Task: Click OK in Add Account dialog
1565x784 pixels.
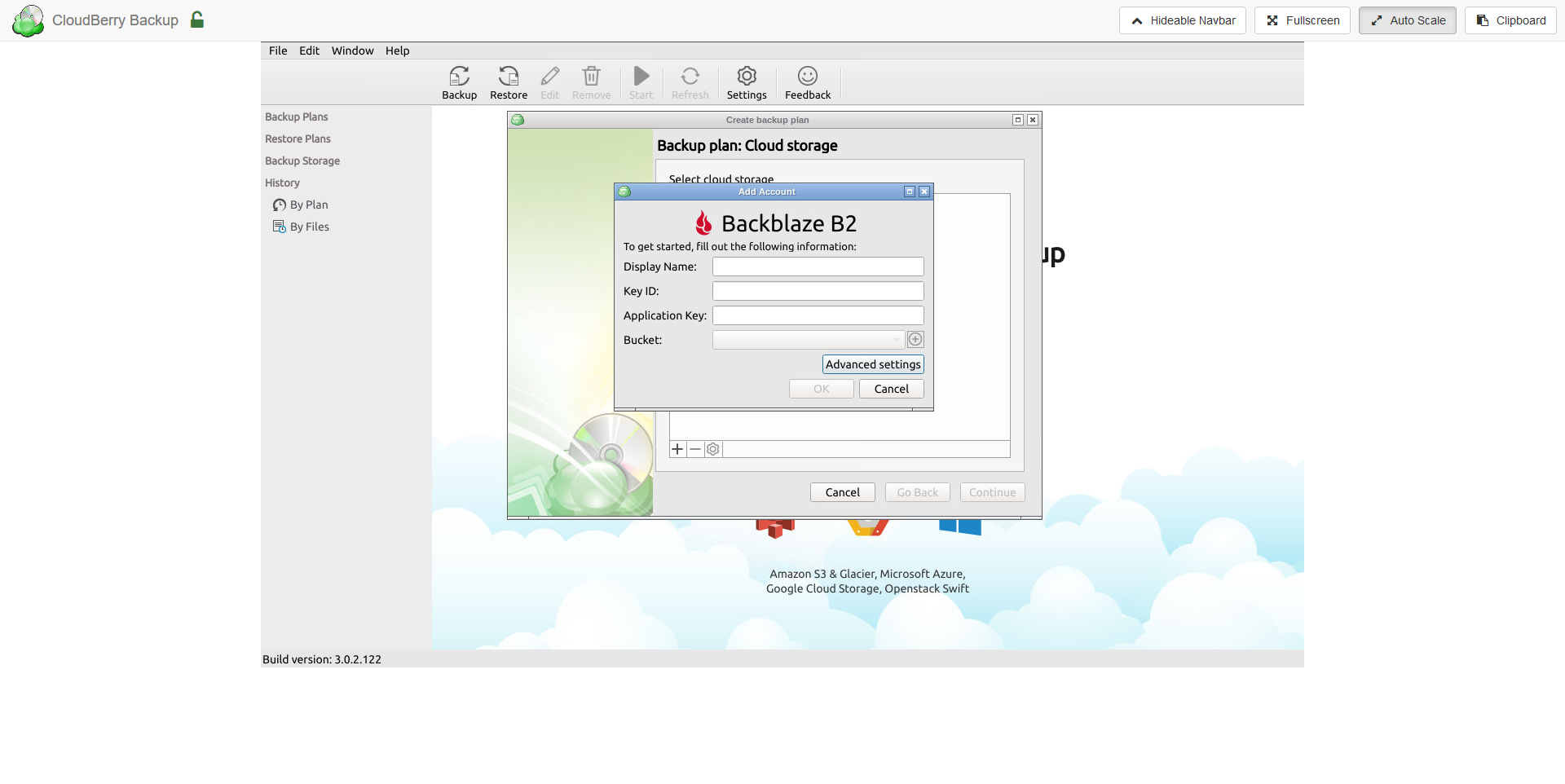Action: (822, 389)
